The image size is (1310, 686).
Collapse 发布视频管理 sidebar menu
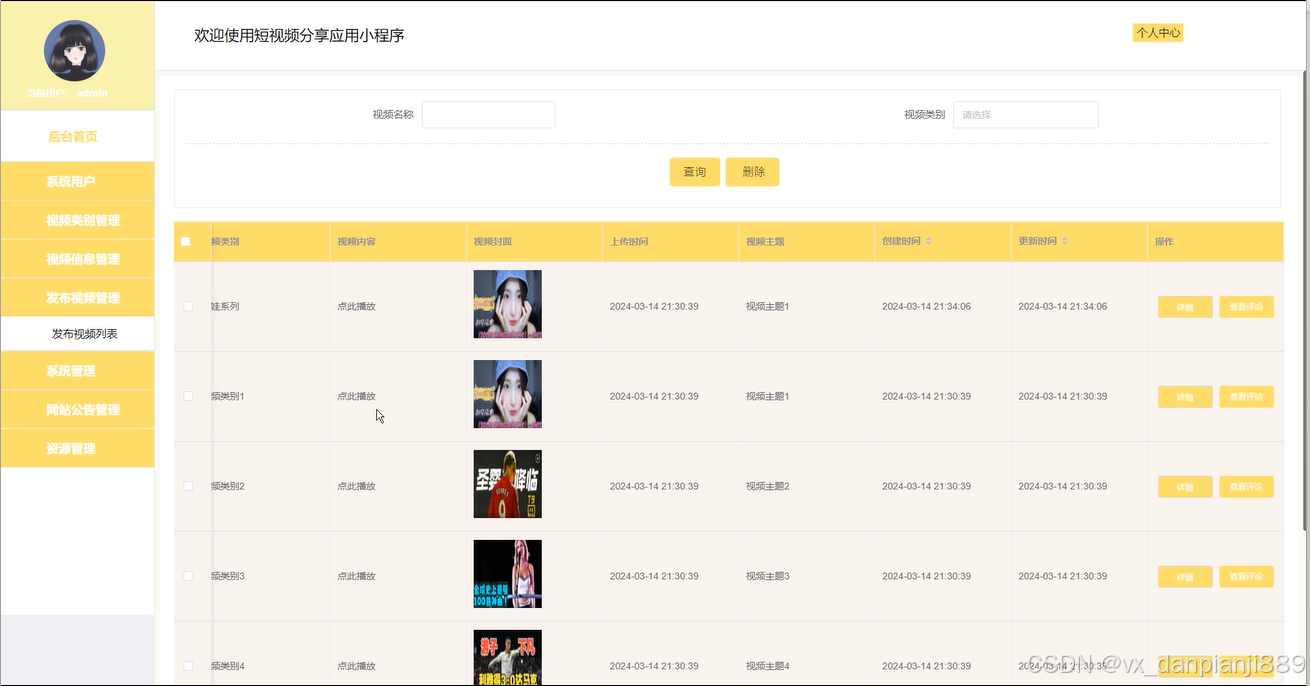click(77, 298)
